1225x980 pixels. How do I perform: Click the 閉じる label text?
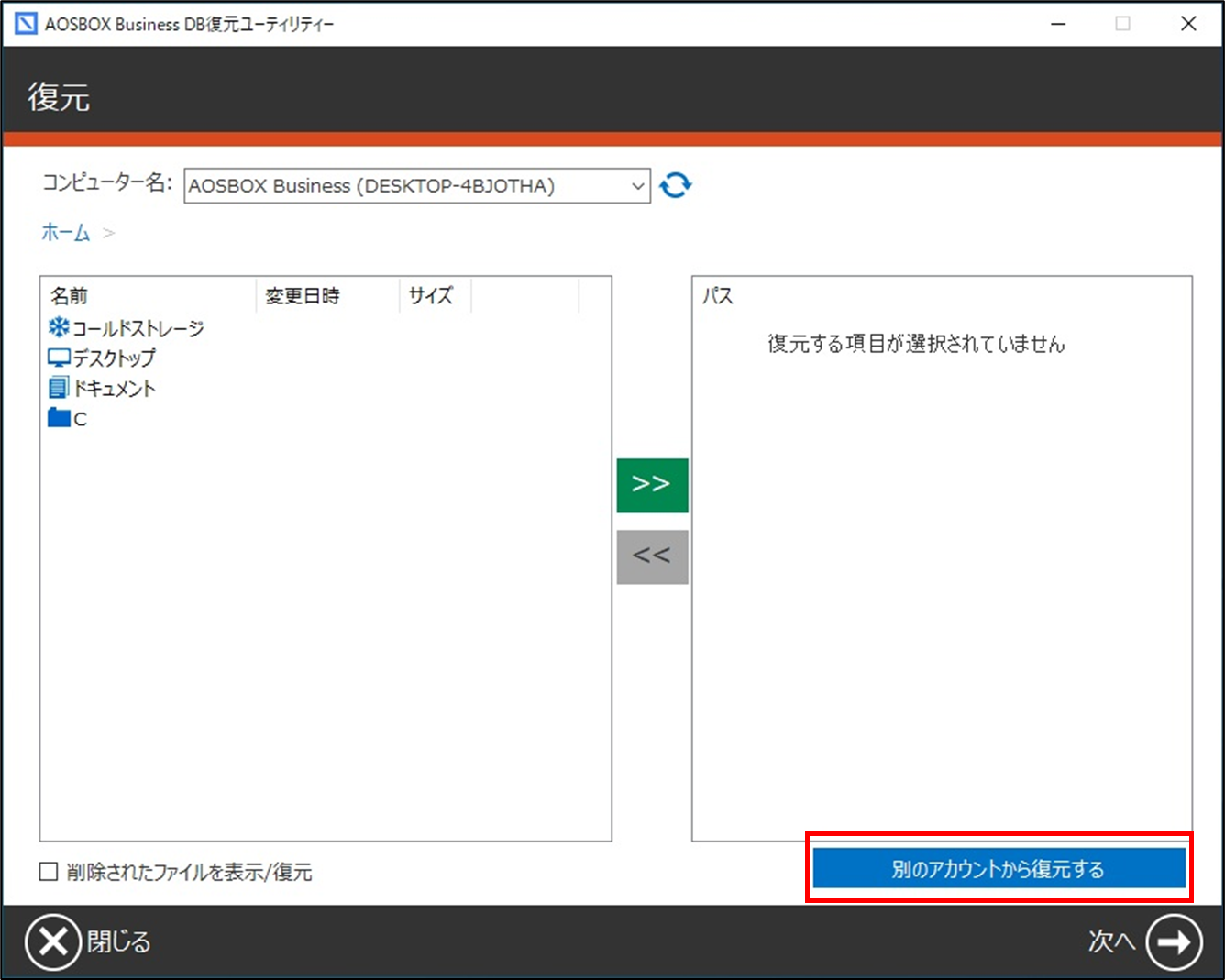(119, 941)
